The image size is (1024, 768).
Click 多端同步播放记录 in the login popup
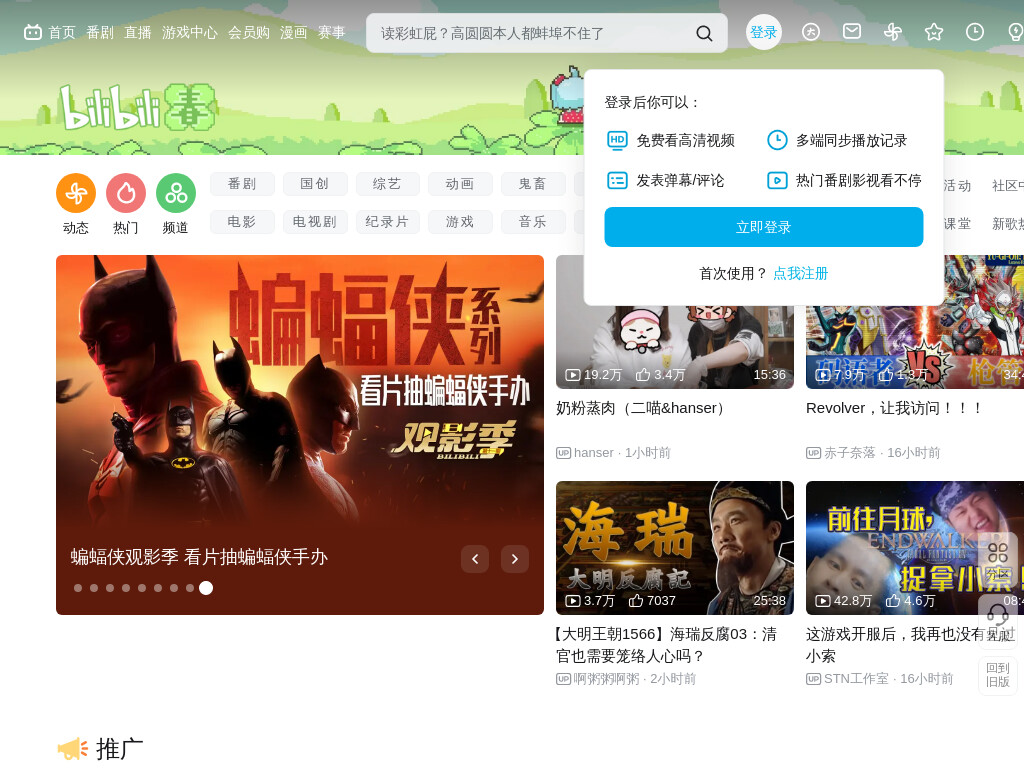click(x=837, y=140)
